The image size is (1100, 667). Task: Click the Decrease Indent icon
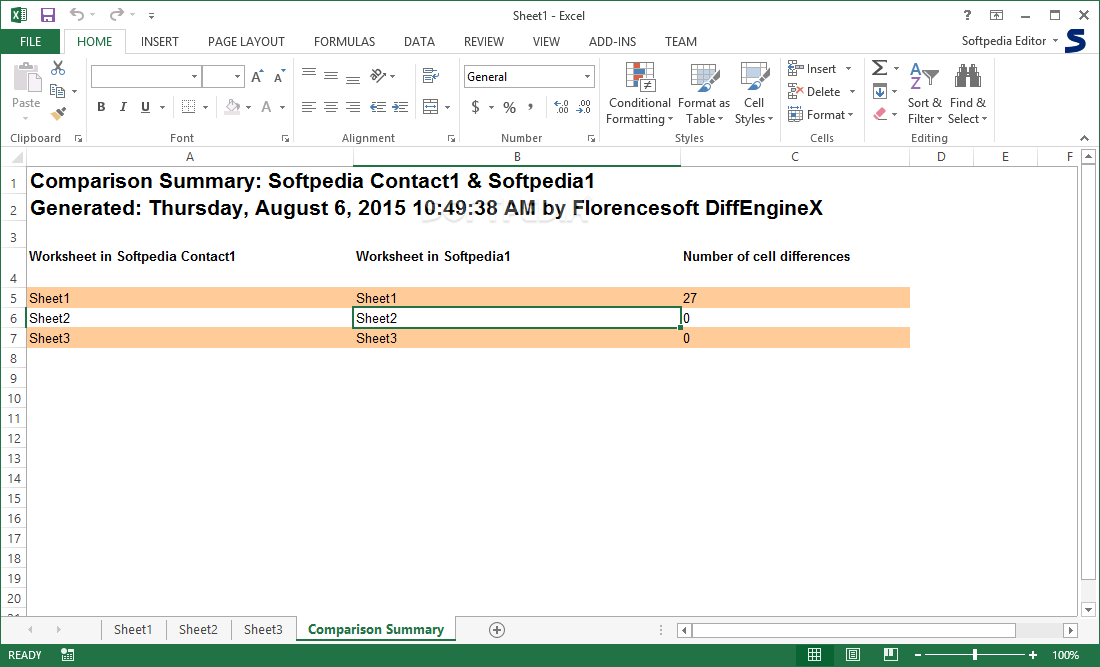[378, 107]
